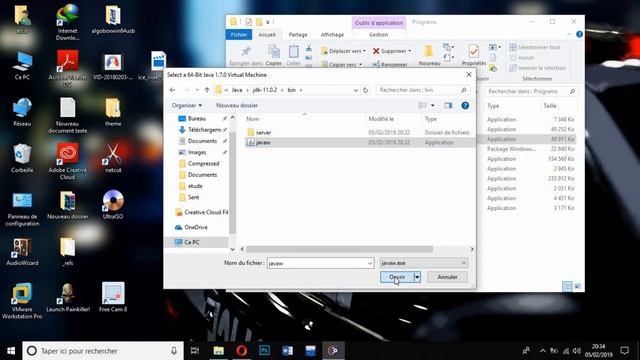Click Nouveau dossier icon in Explorer ribbon
This screenshot has width=640, height=360.
click(x=429, y=55)
